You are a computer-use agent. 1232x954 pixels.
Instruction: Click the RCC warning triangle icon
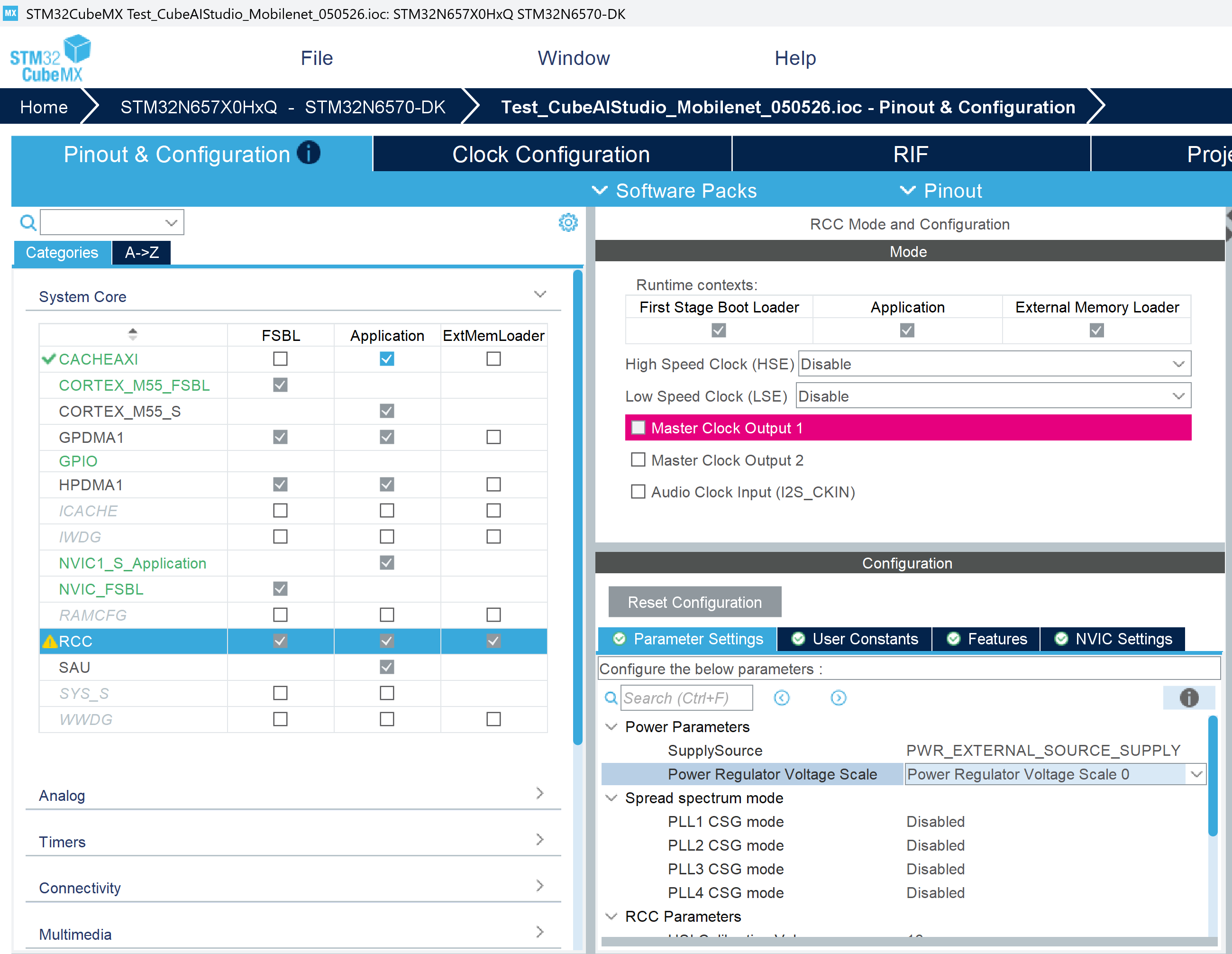pyautogui.click(x=50, y=642)
